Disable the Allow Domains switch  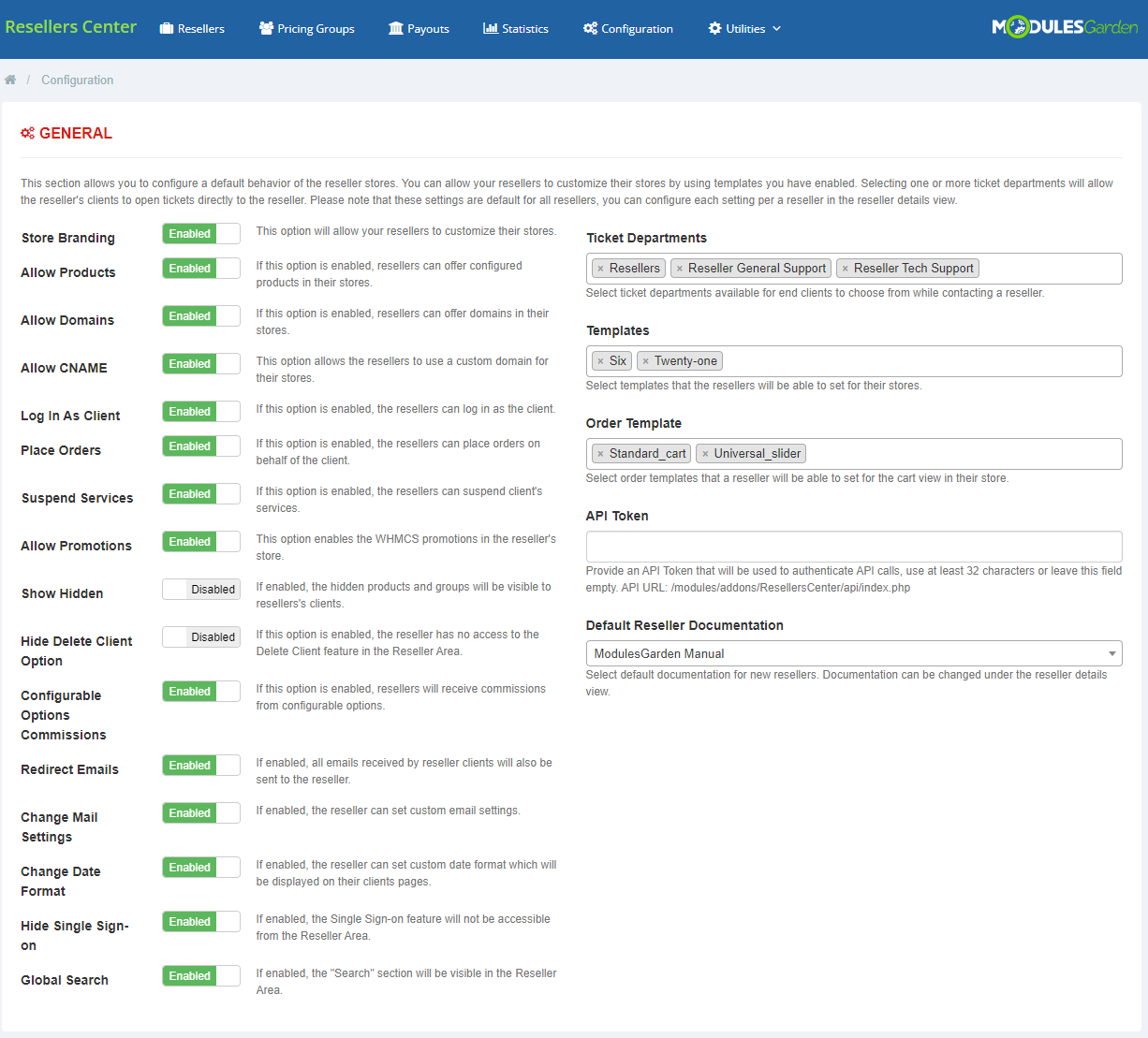click(201, 316)
